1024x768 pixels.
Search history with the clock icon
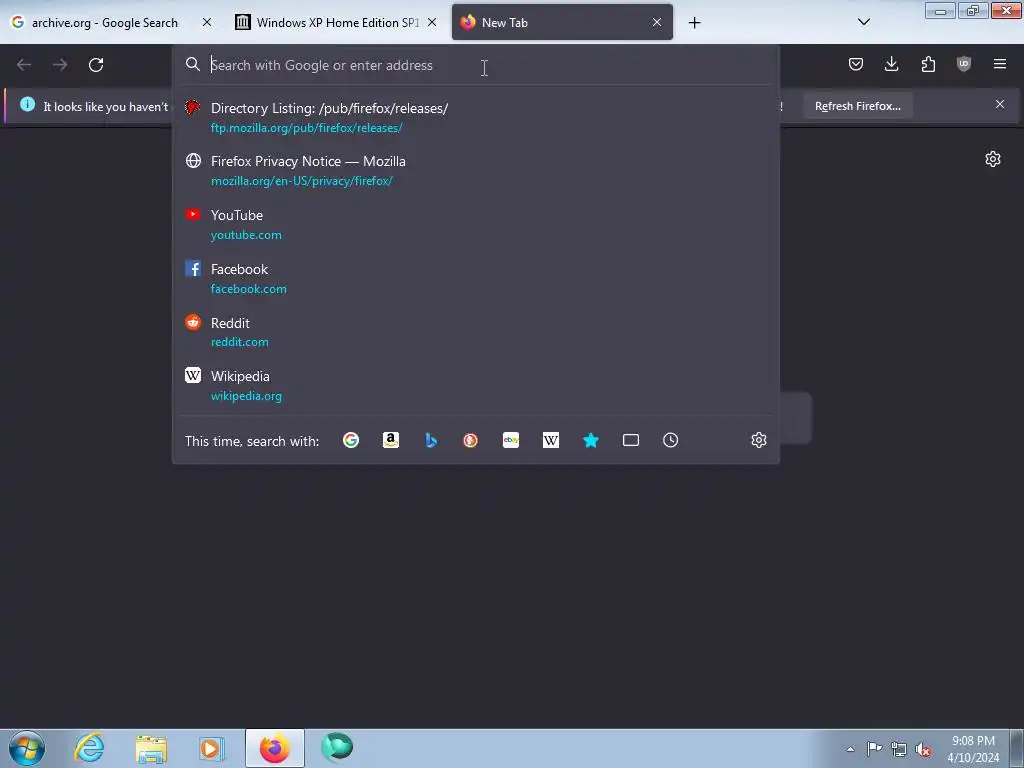[671, 440]
